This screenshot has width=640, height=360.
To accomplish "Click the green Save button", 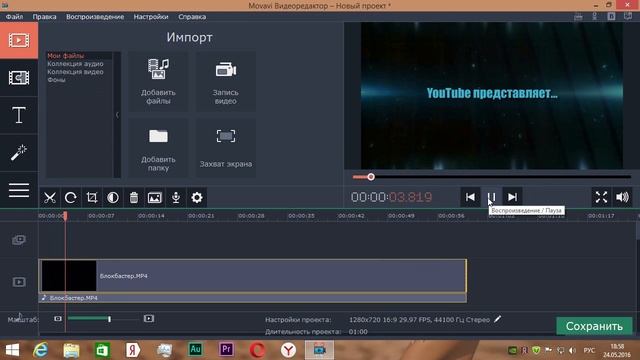I will [594, 326].
